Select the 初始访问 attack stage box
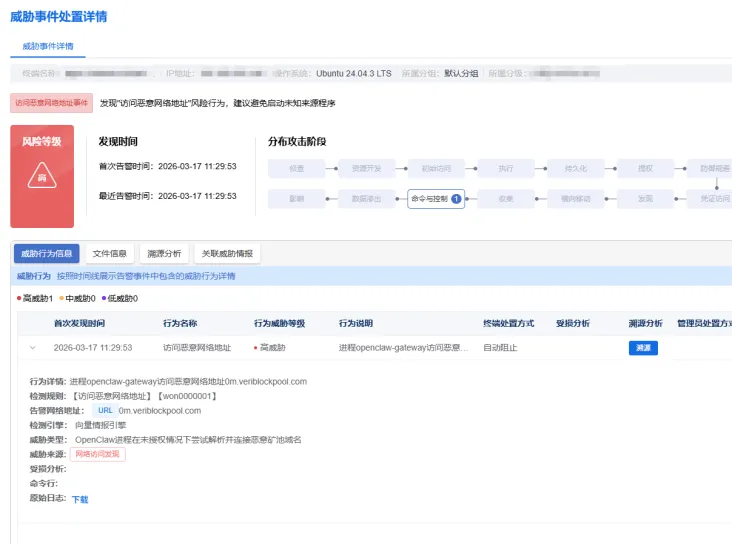This screenshot has width=733, height=545. 436,168
